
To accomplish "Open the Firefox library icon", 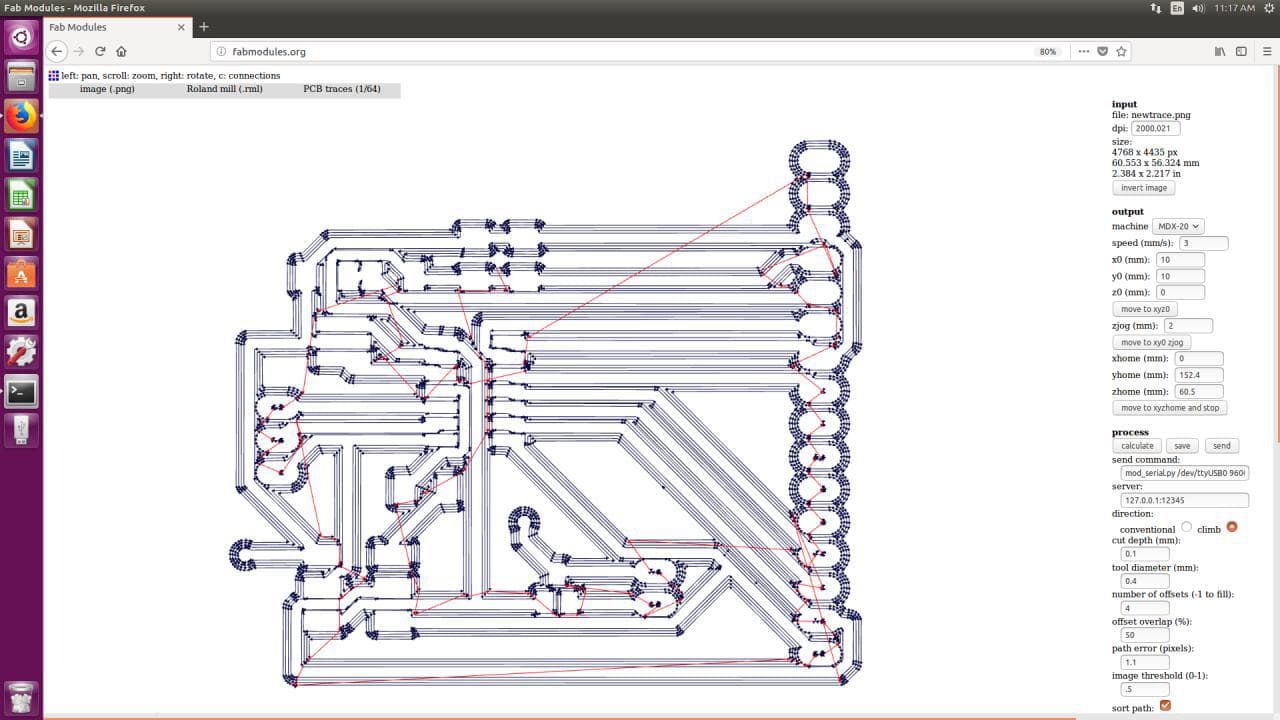I will coord(1219,51).
